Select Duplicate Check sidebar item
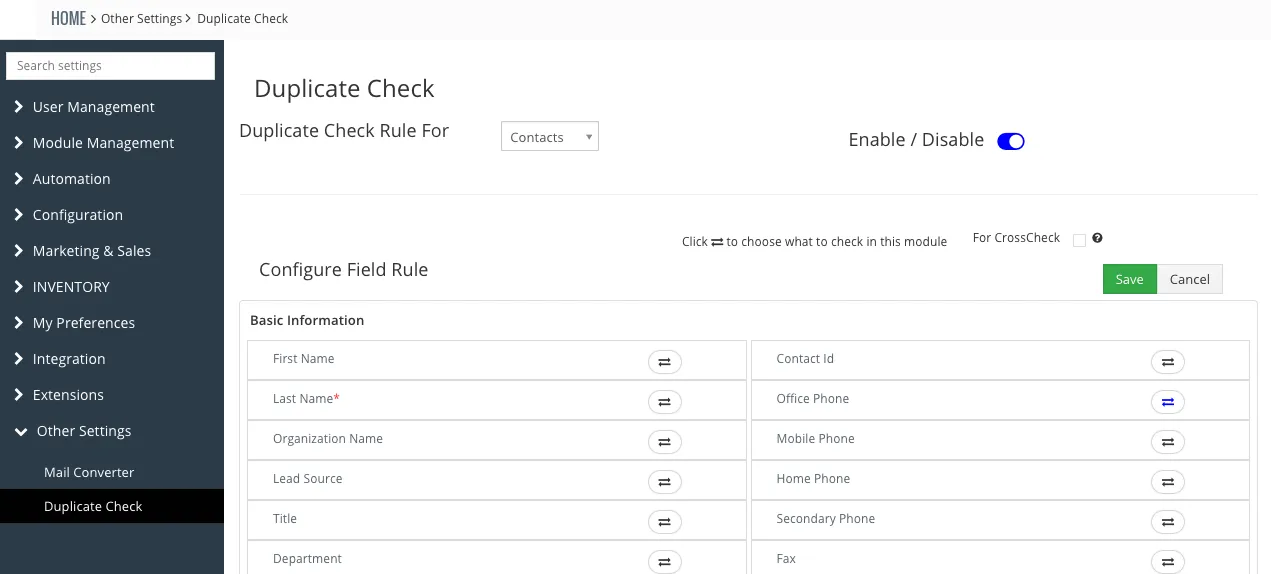 click(93, 507)
